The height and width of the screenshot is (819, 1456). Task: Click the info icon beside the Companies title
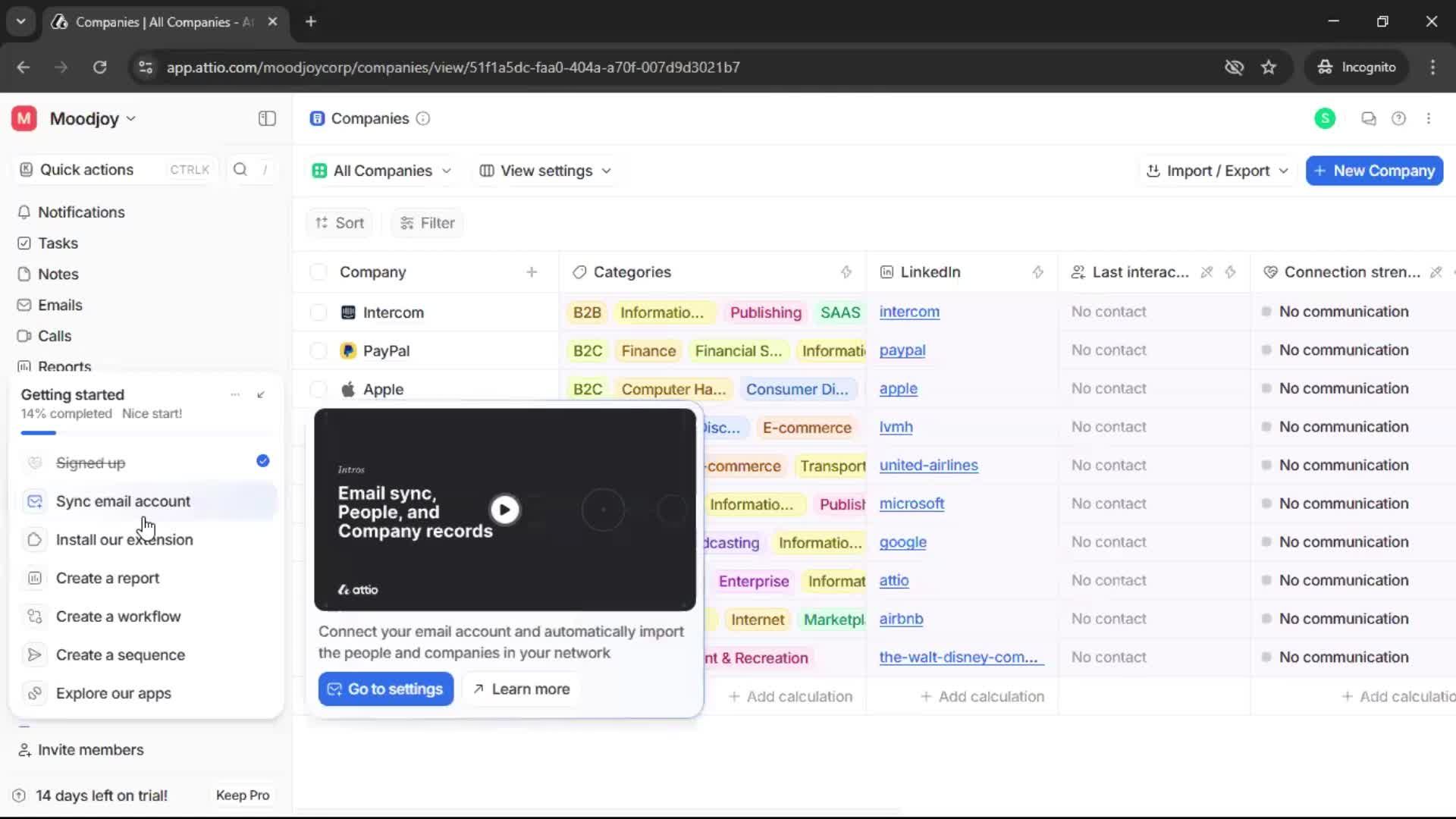(422, 119)
